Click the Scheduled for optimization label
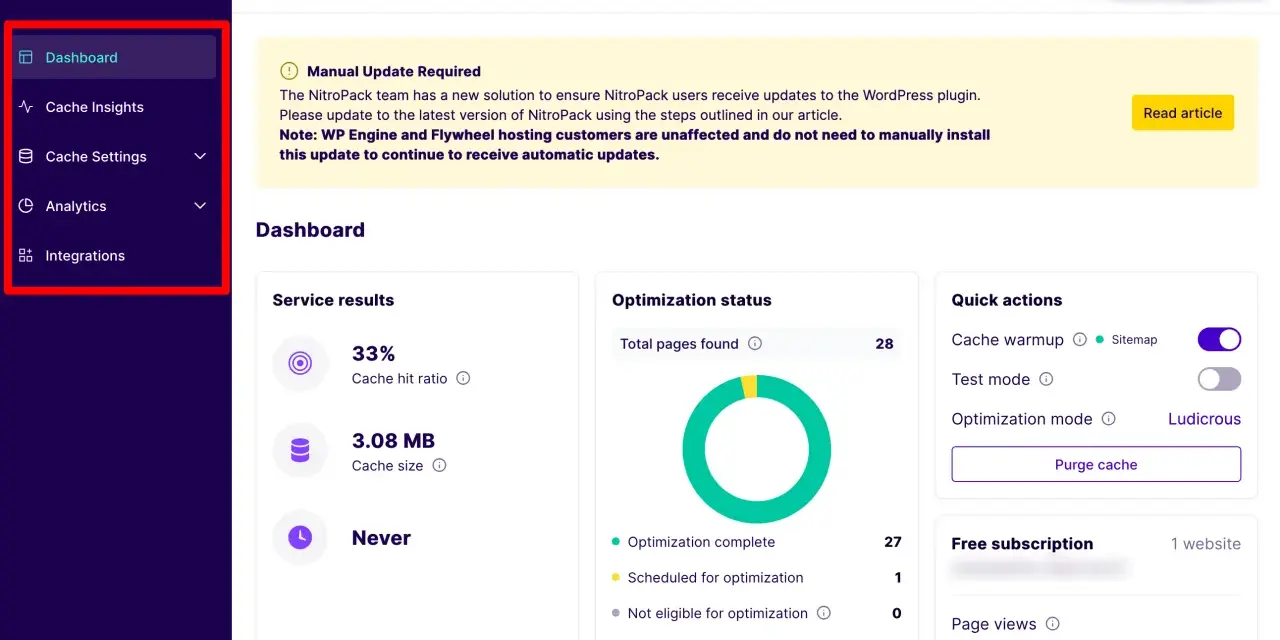This screenshot has width=1280, height=640. click(x=715, y=578)
